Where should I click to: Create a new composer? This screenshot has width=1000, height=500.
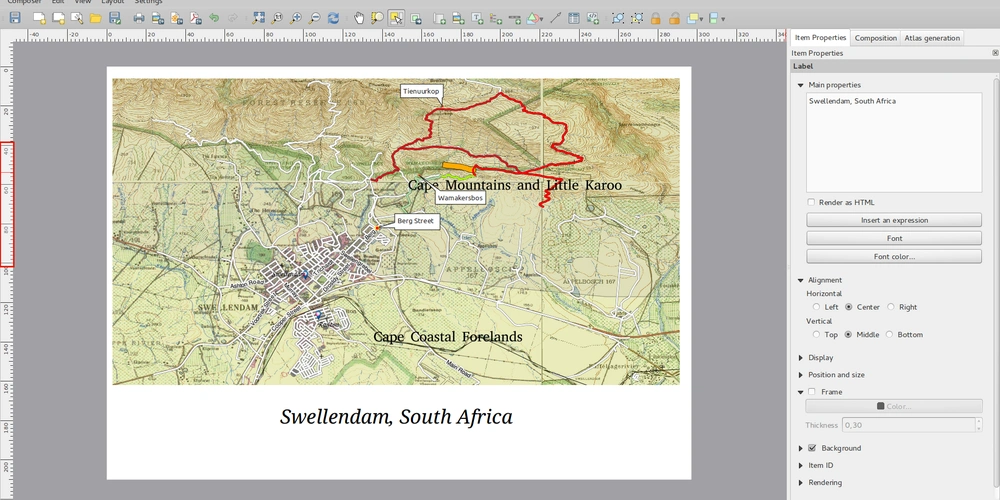pos(40,18)
